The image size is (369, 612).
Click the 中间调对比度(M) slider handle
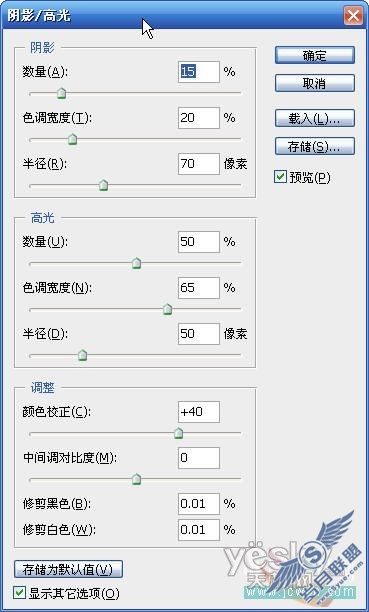136,479
